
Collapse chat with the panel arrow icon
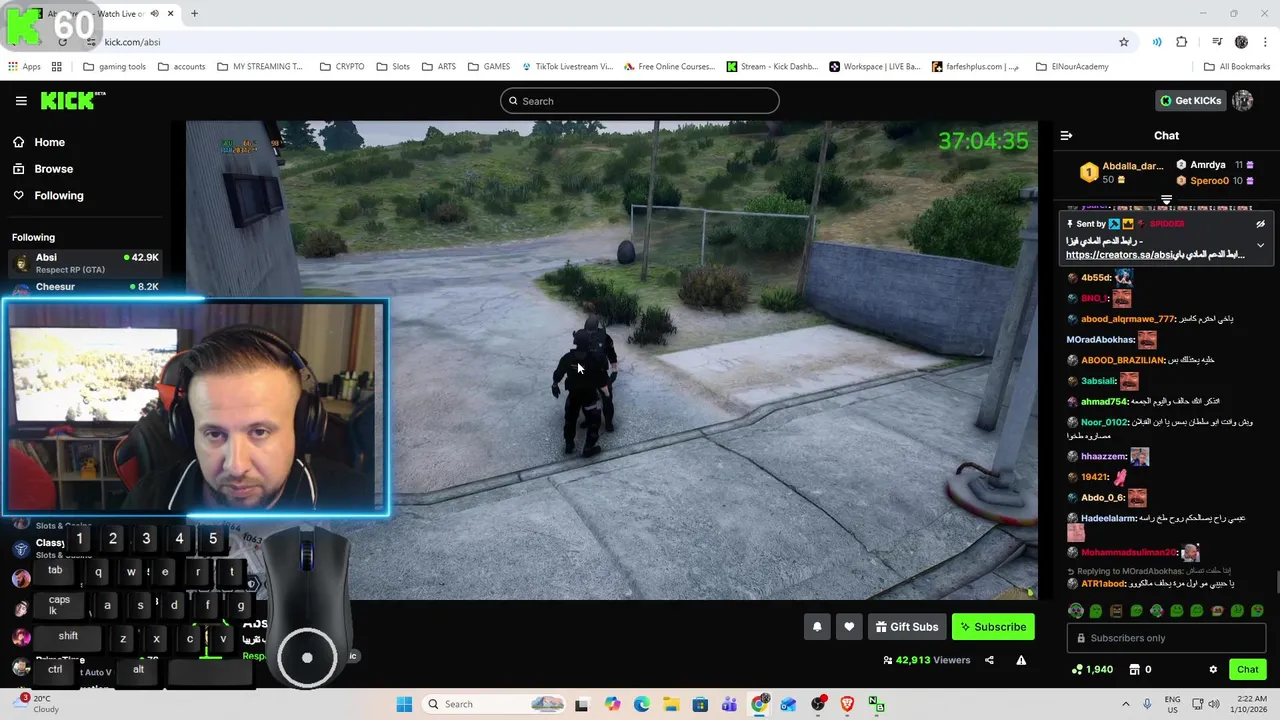coord(1066,136)
